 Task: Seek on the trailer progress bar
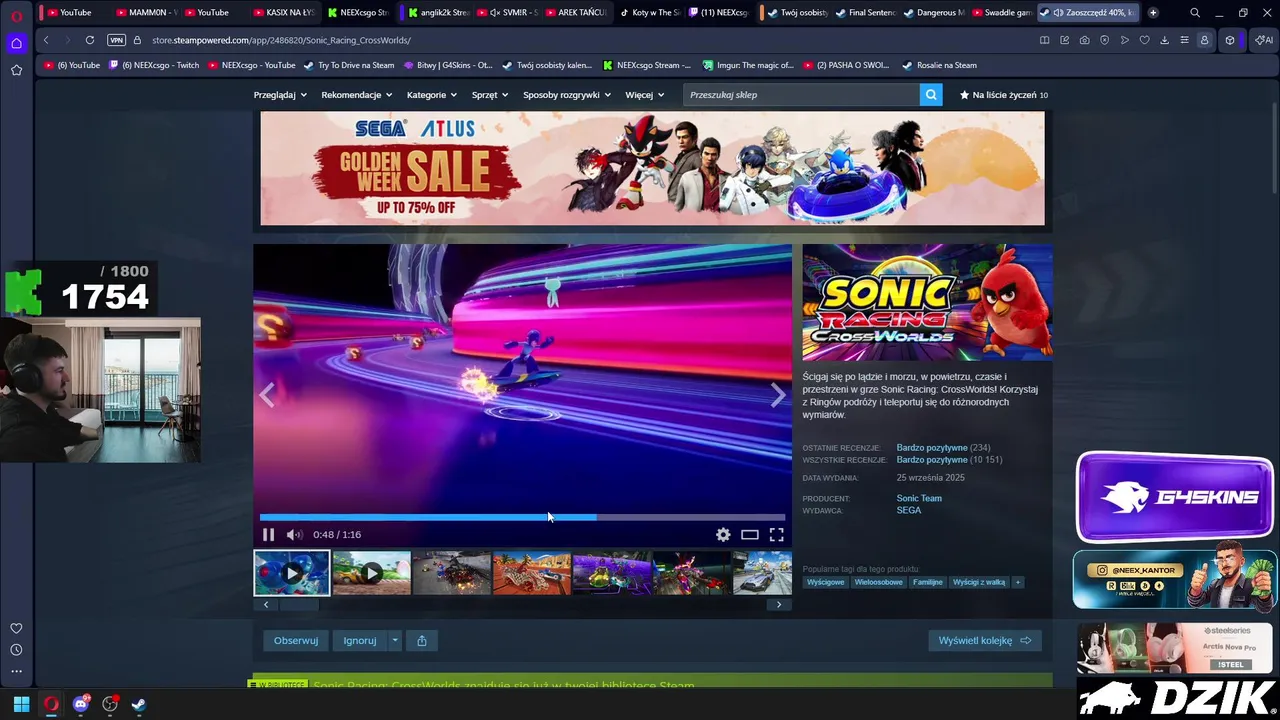[522, 517]
